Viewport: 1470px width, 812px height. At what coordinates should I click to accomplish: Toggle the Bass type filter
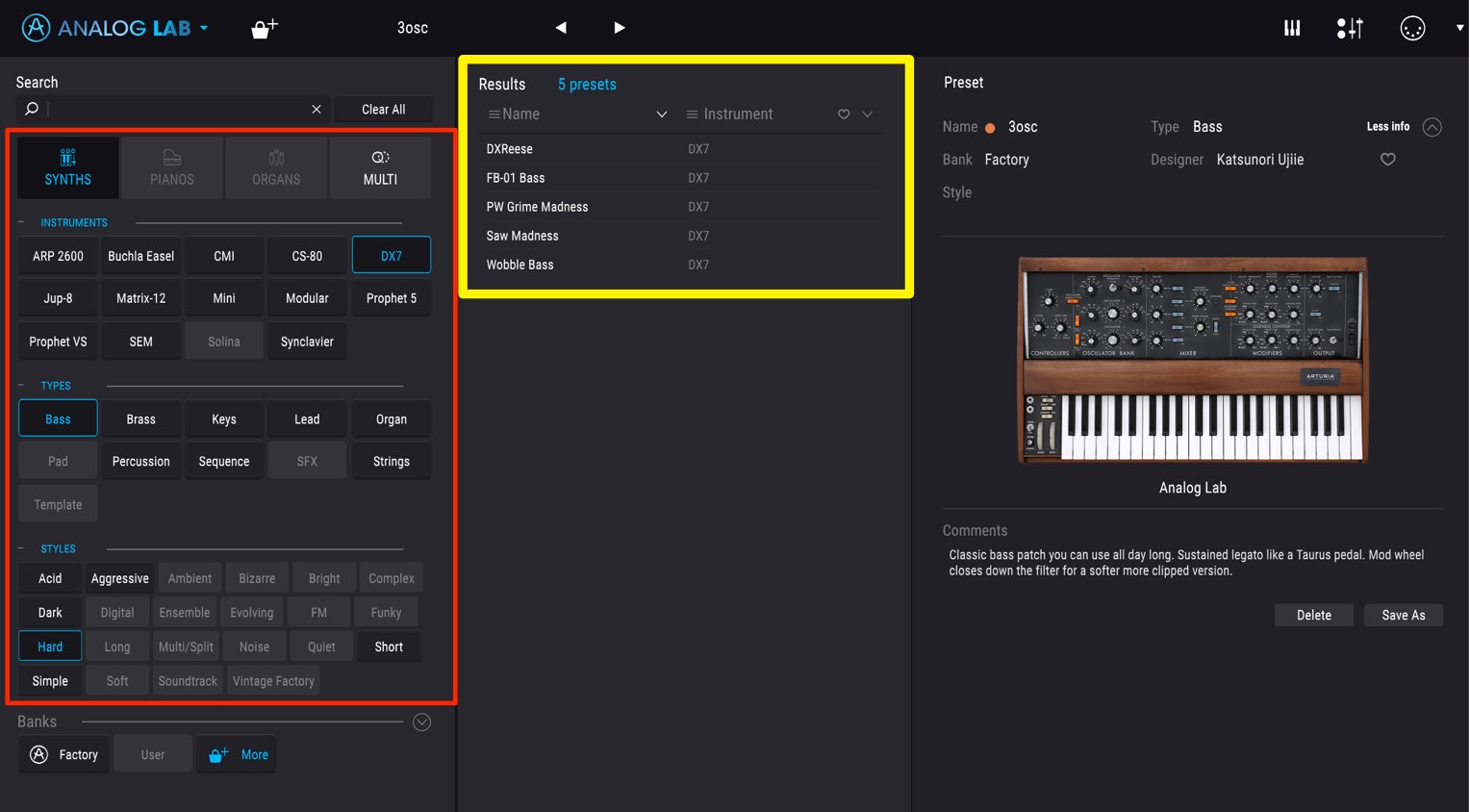click(x=58, y=419)
